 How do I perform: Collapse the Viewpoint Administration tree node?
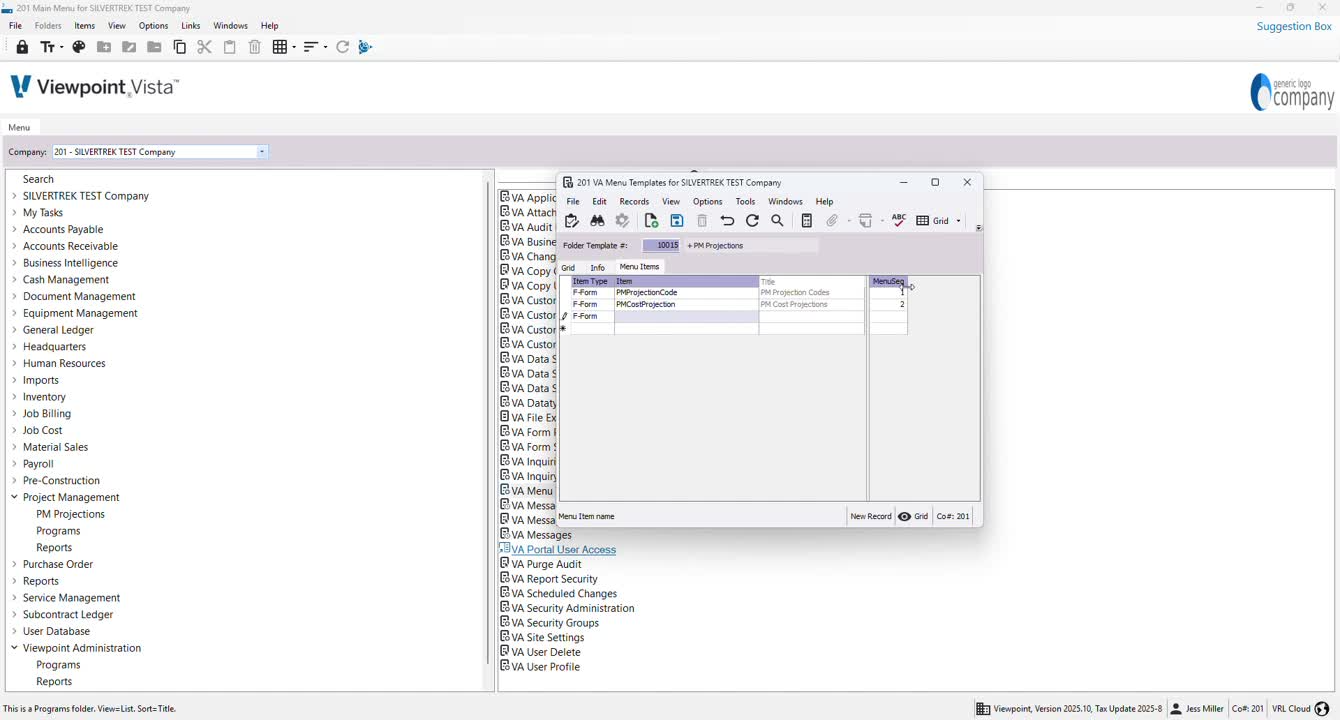[14, 648]
